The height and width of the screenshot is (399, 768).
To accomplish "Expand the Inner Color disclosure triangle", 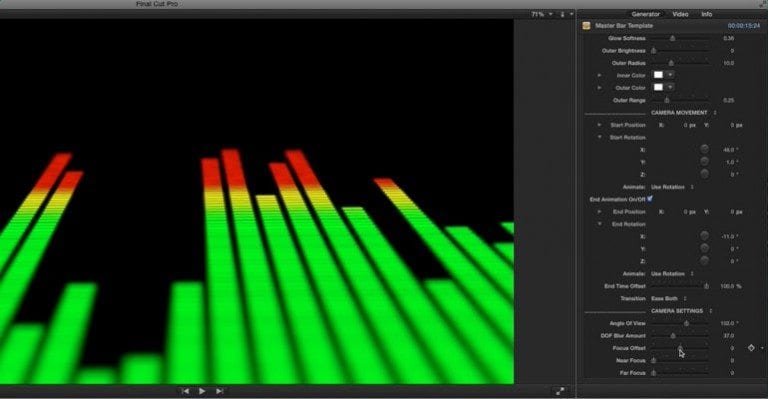I will click(x=599, y=75).
